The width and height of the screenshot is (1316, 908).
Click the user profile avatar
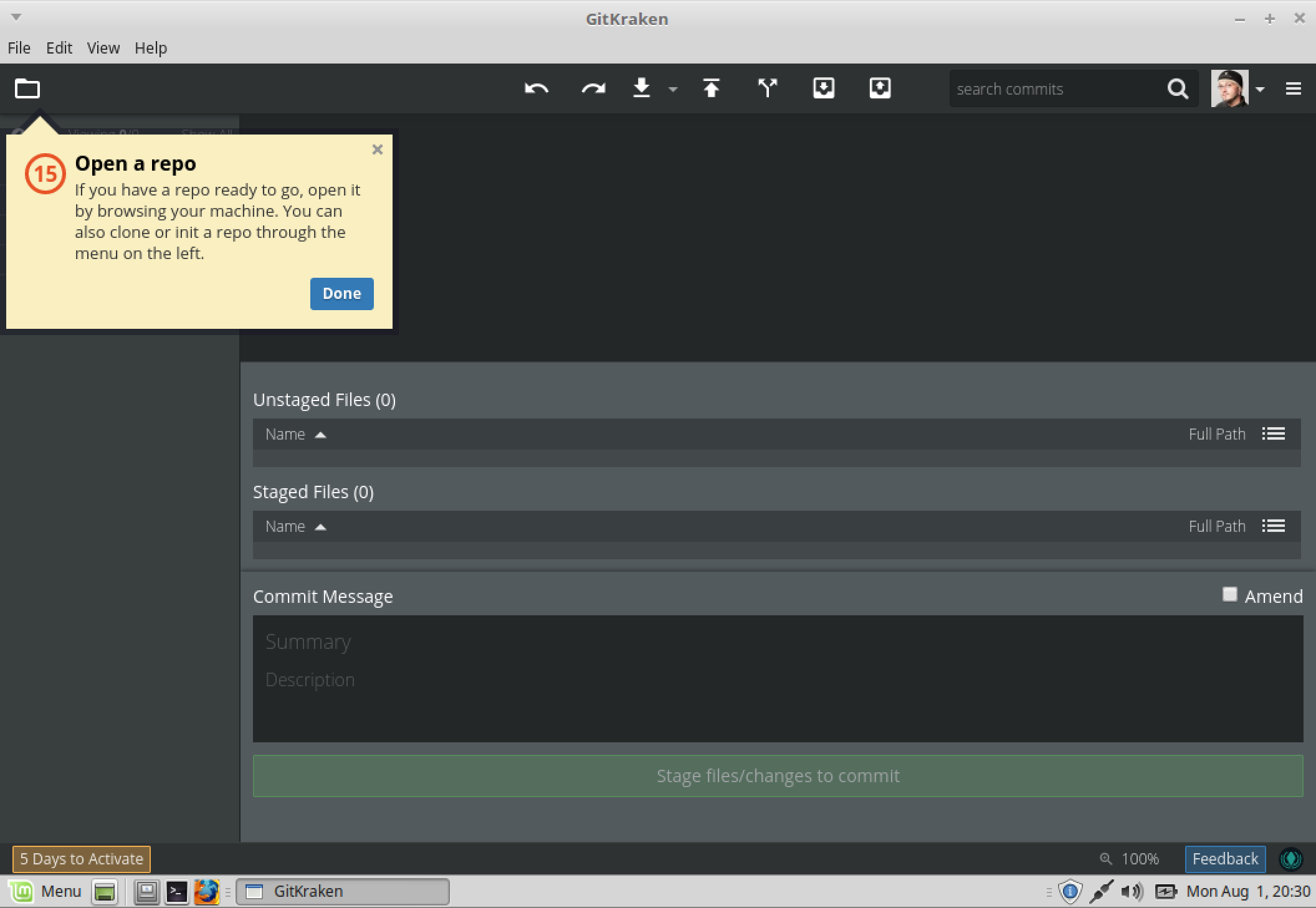coord(1229,88)
